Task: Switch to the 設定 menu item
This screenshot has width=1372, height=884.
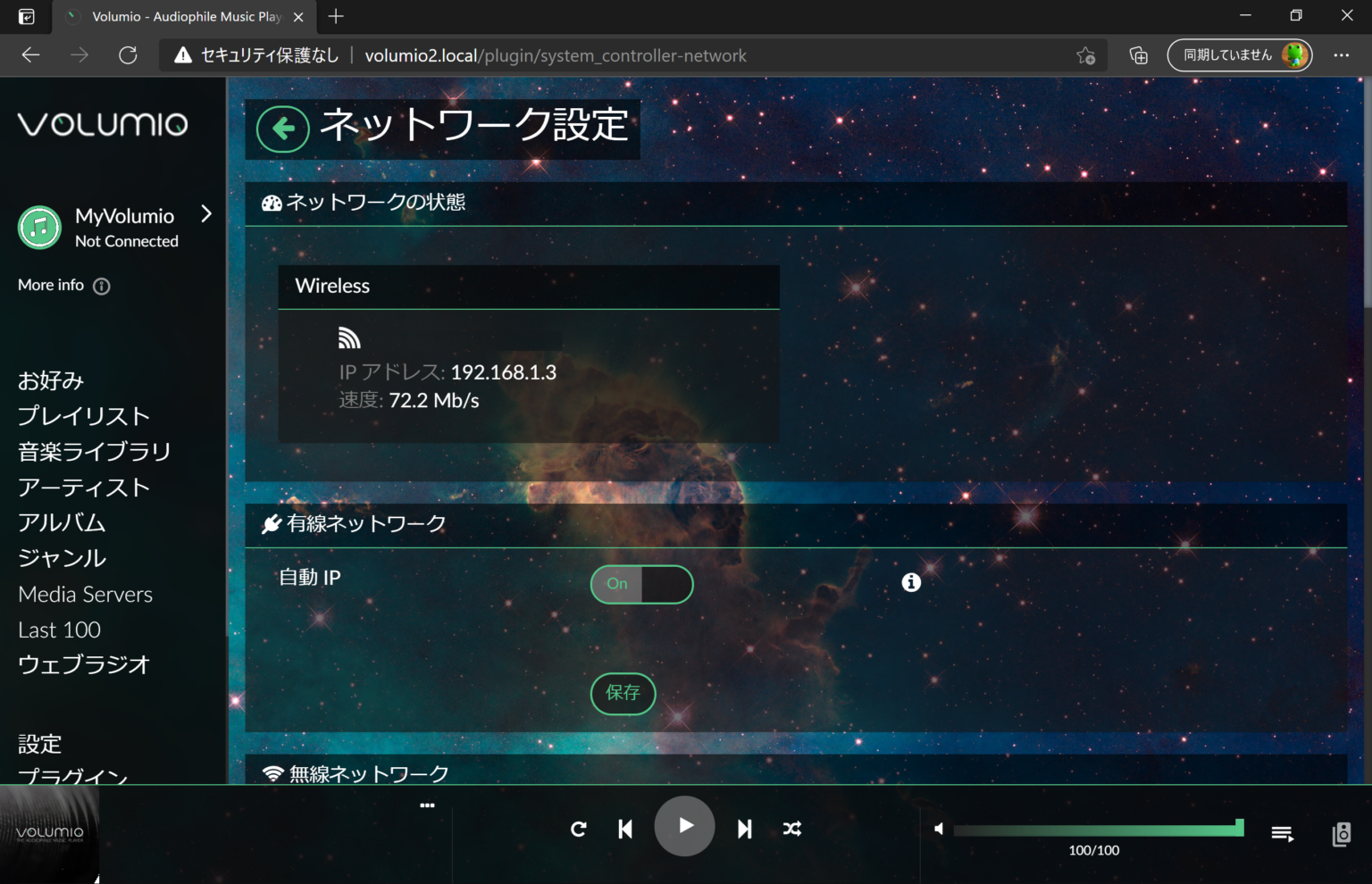Action: point(39,743)
